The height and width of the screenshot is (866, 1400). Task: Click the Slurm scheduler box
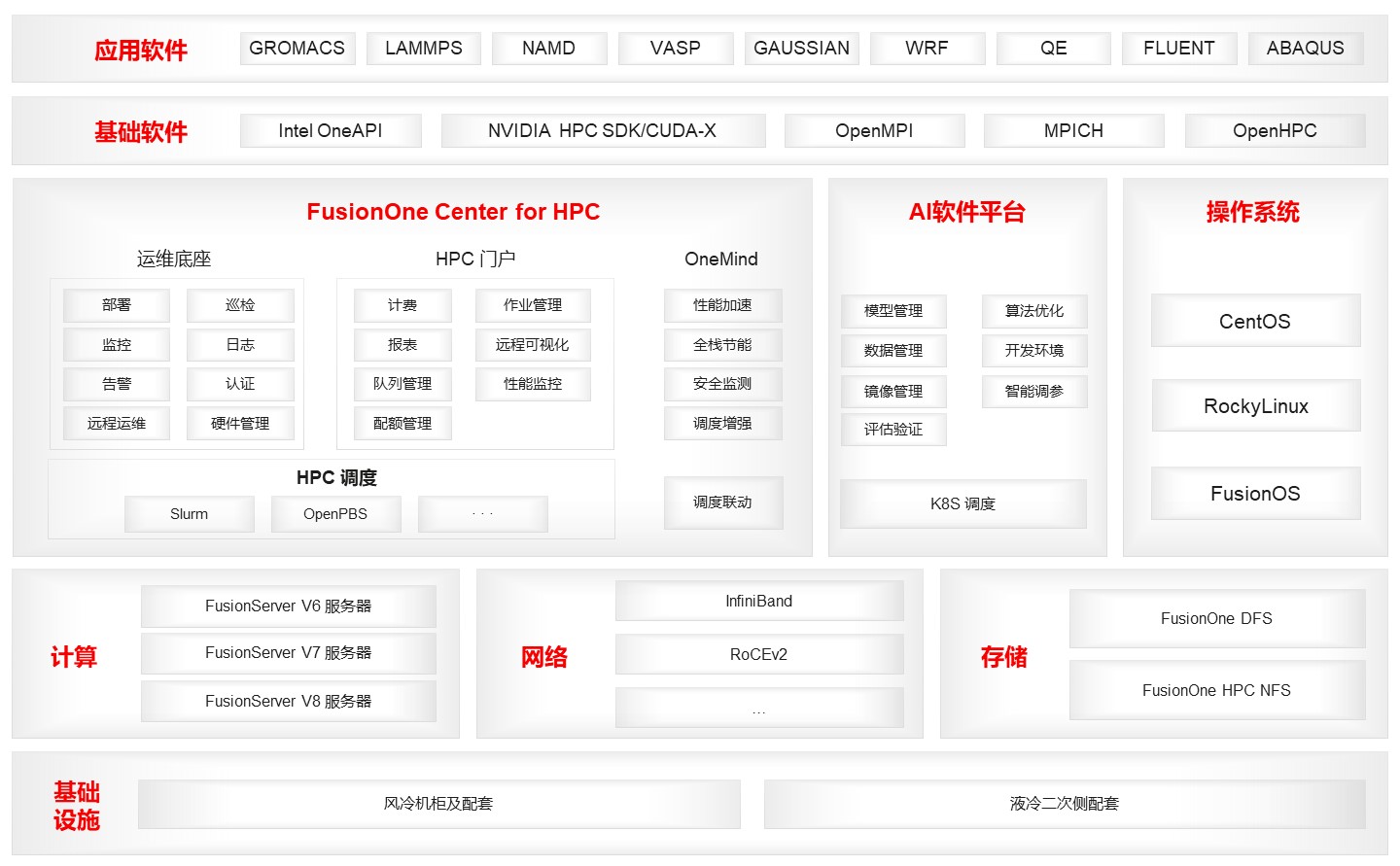(190, 514)
